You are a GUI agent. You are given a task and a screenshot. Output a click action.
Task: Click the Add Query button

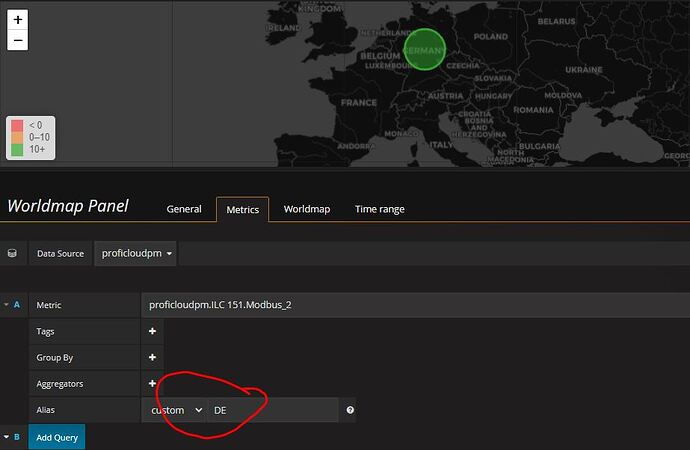[57, 437]
